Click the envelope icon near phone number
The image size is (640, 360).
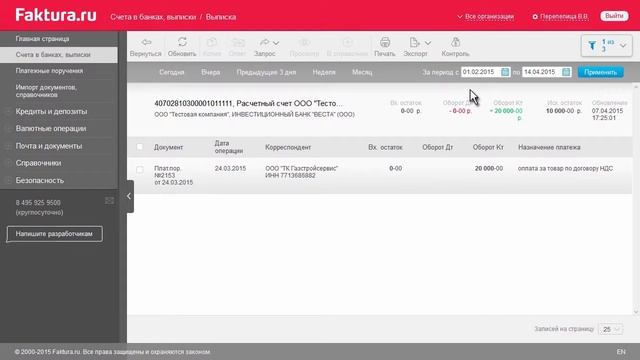click(x=109, y=200)
